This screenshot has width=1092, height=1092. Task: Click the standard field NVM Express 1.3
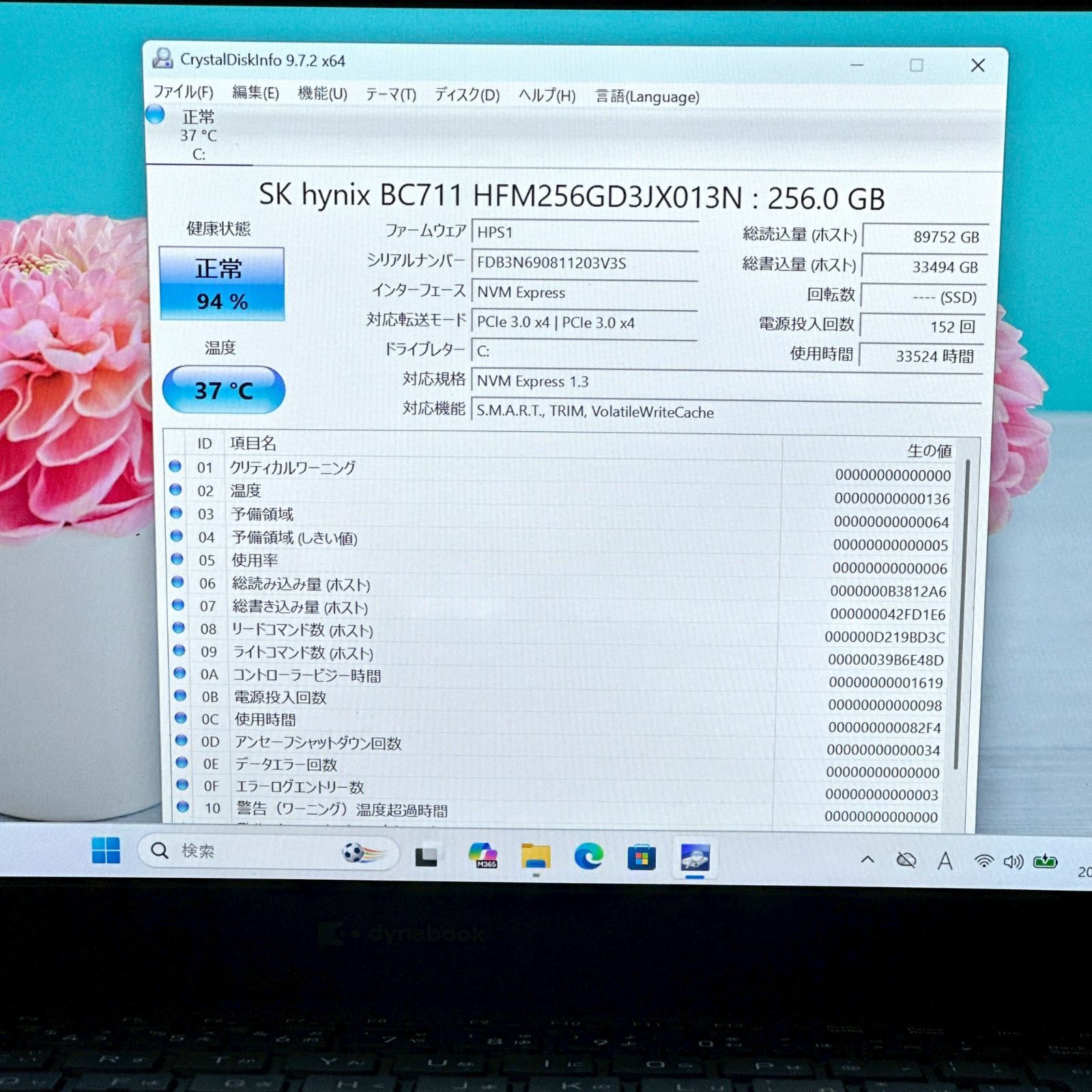pos(726,382)
